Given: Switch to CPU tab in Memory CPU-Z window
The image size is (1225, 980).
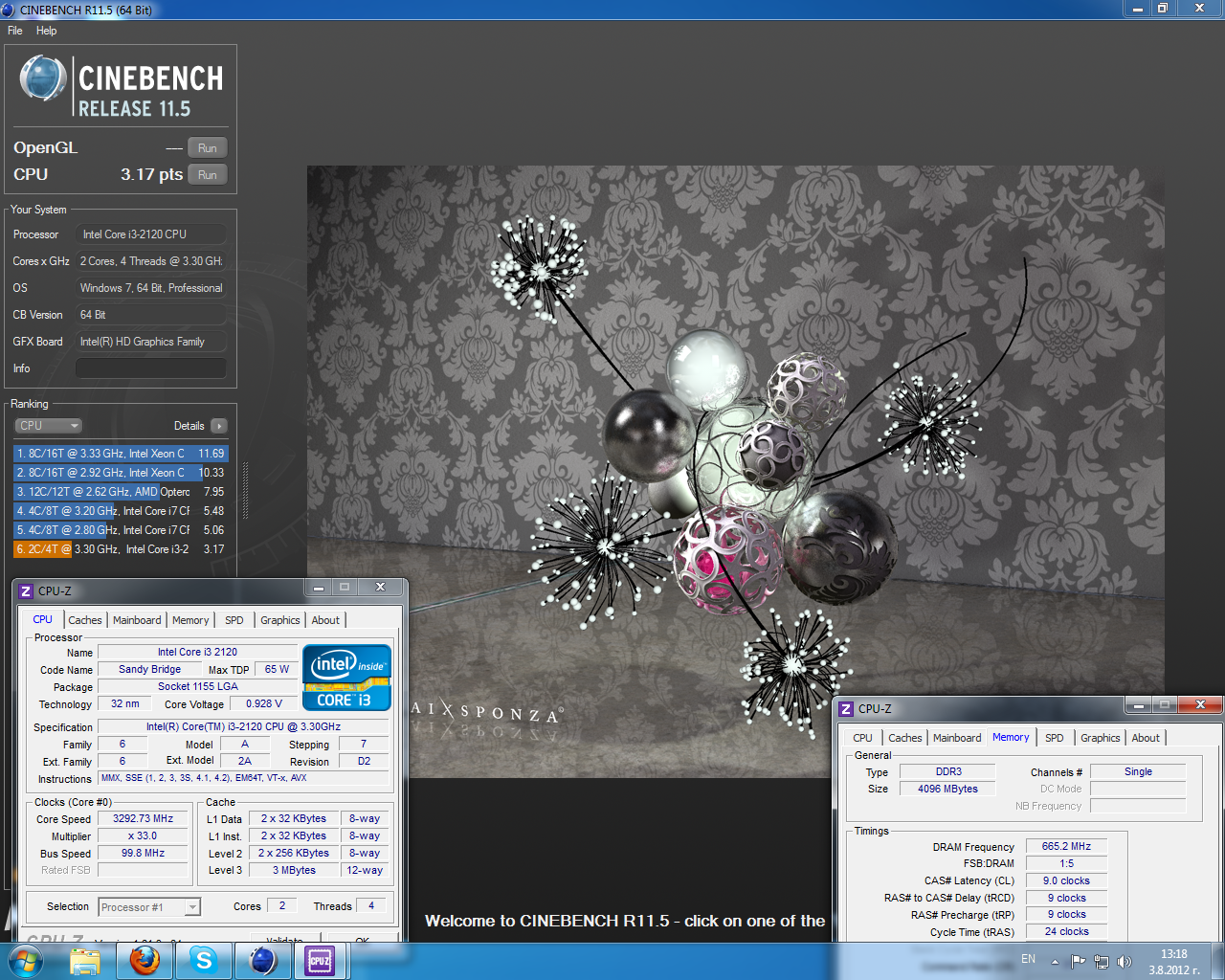Looking at the screenshot, I should coord(863,738).
